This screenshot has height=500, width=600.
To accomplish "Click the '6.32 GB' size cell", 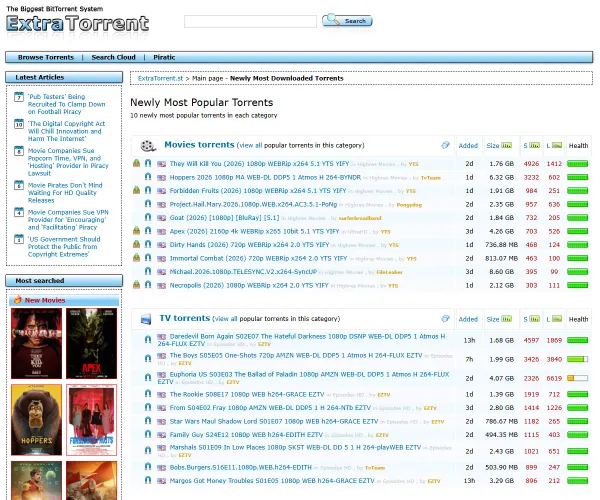I will click(501, 178).
